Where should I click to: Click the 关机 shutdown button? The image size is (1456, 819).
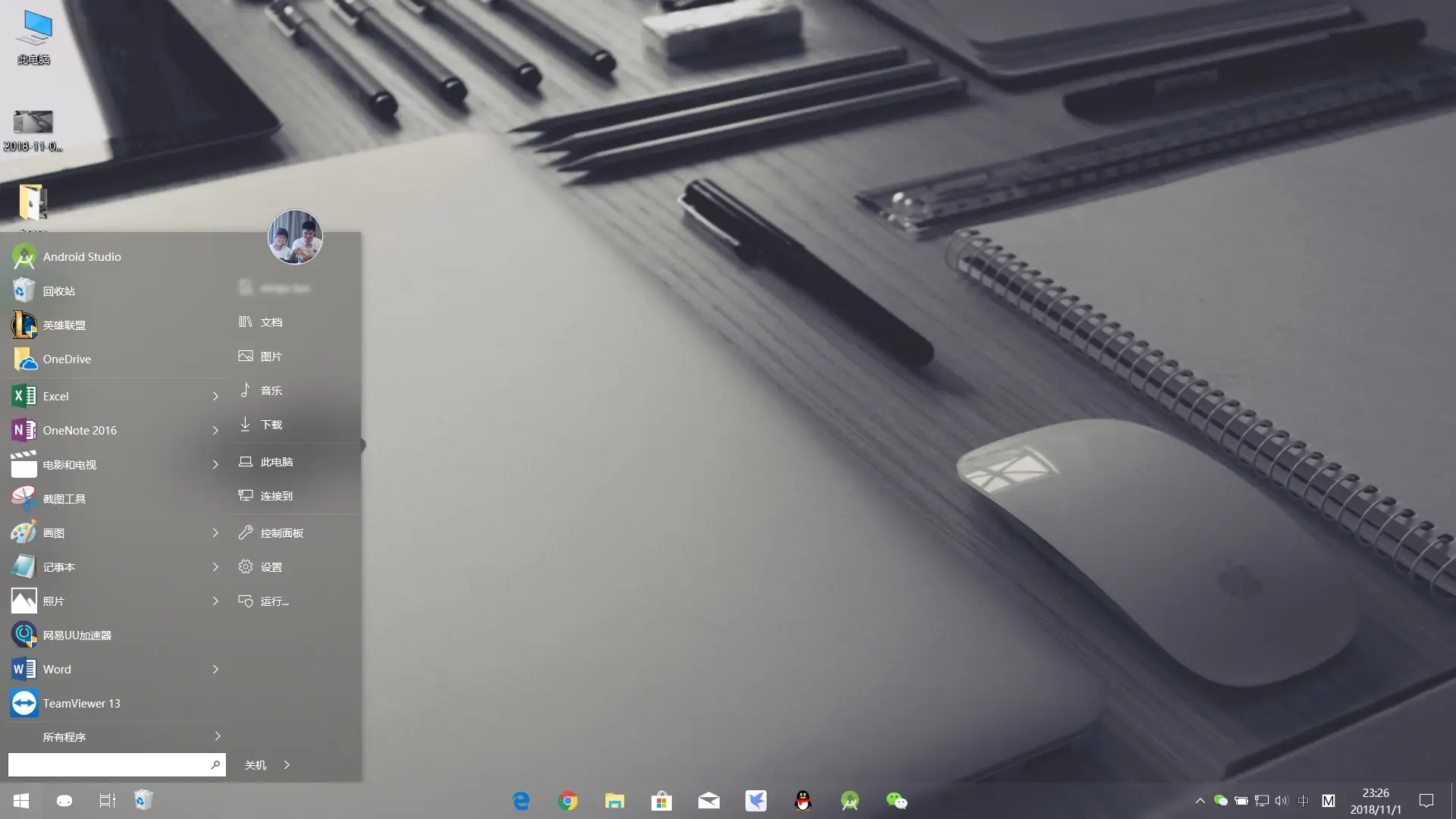(256, 765)
